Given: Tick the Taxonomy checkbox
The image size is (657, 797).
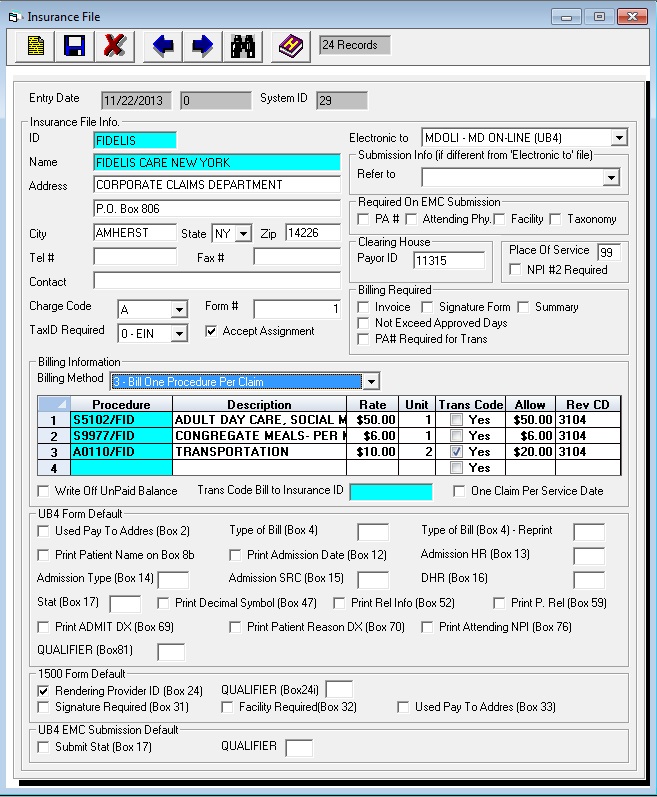Looking at the screenshot, I should pyautogui.click(x=556, y=219).
